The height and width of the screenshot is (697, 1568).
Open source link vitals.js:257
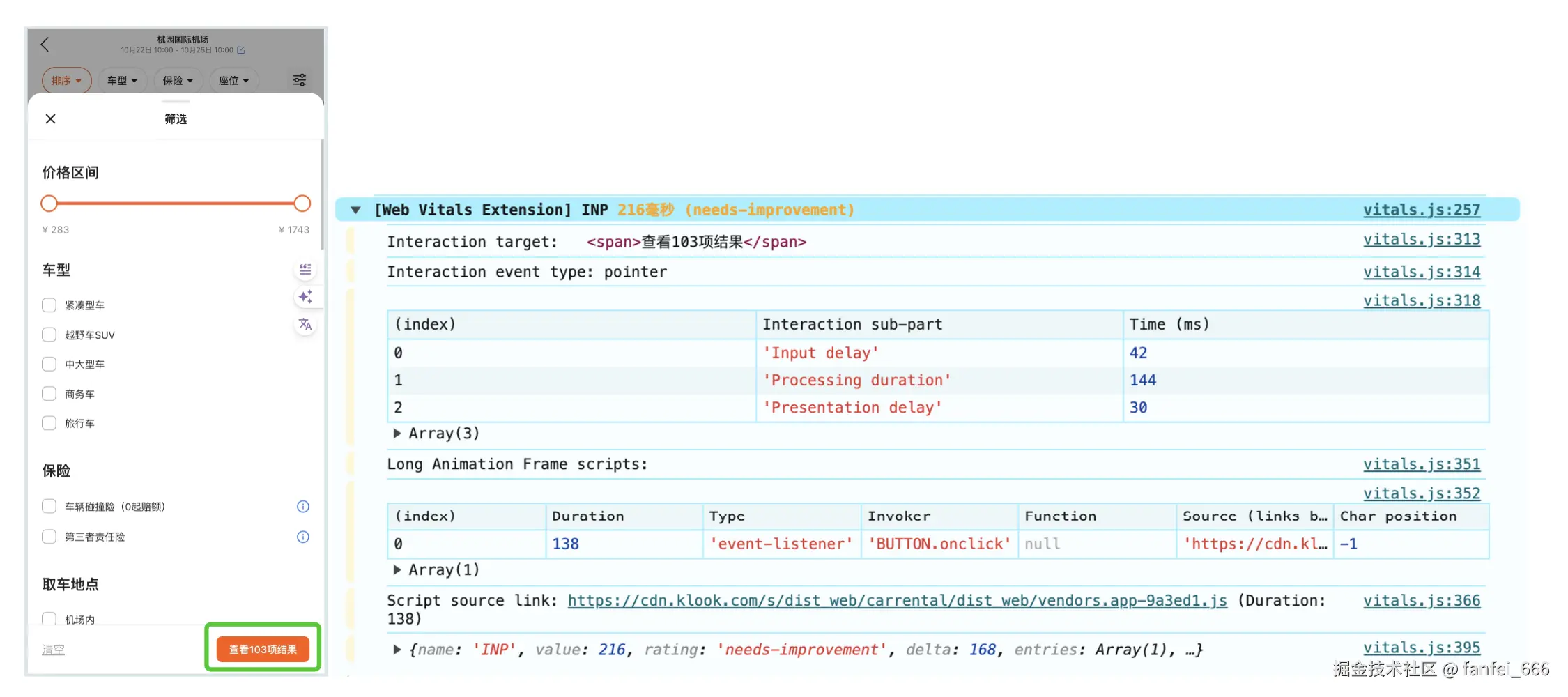pos(1422,210)
